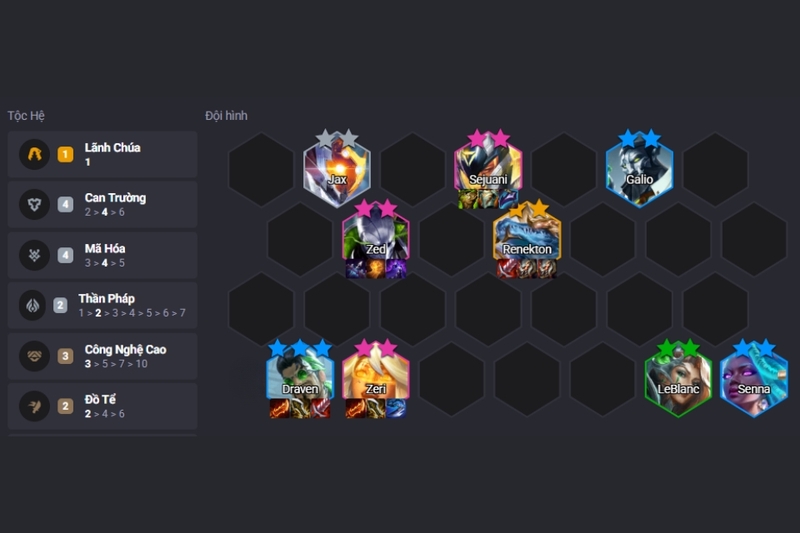This screenshot has width=800, height=533.
Task: Select the Công Nghệ Cao trait icon
Action: pos(34,356)
